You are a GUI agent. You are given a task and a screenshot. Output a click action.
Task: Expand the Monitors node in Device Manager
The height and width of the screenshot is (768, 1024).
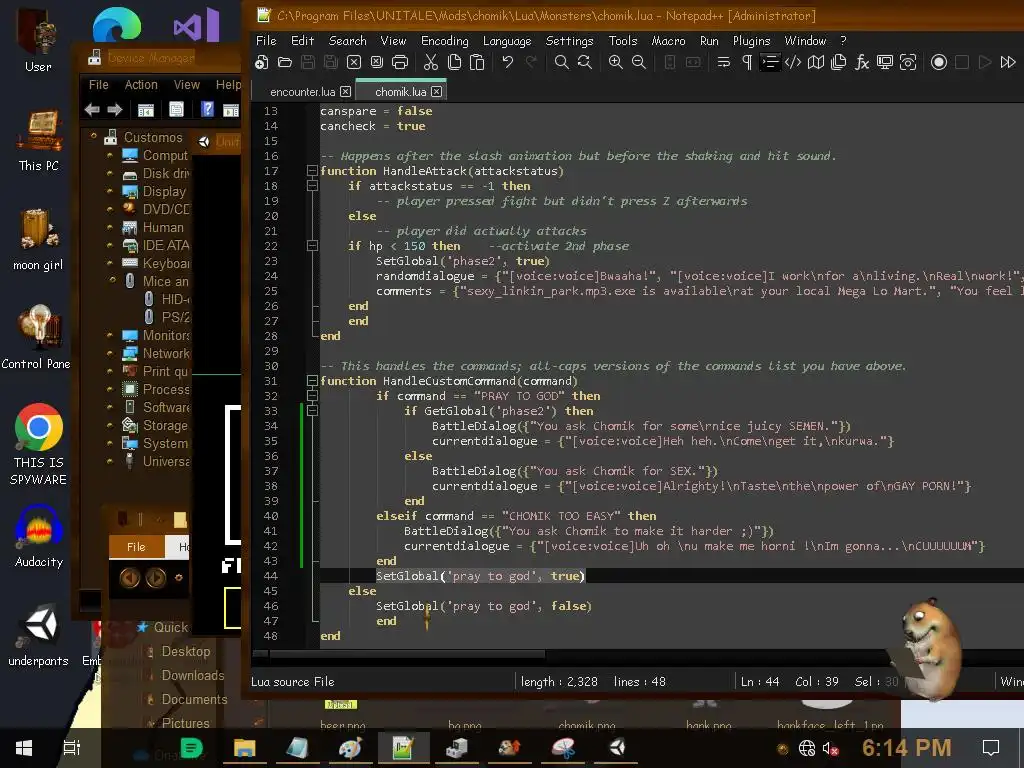point(109,335)
